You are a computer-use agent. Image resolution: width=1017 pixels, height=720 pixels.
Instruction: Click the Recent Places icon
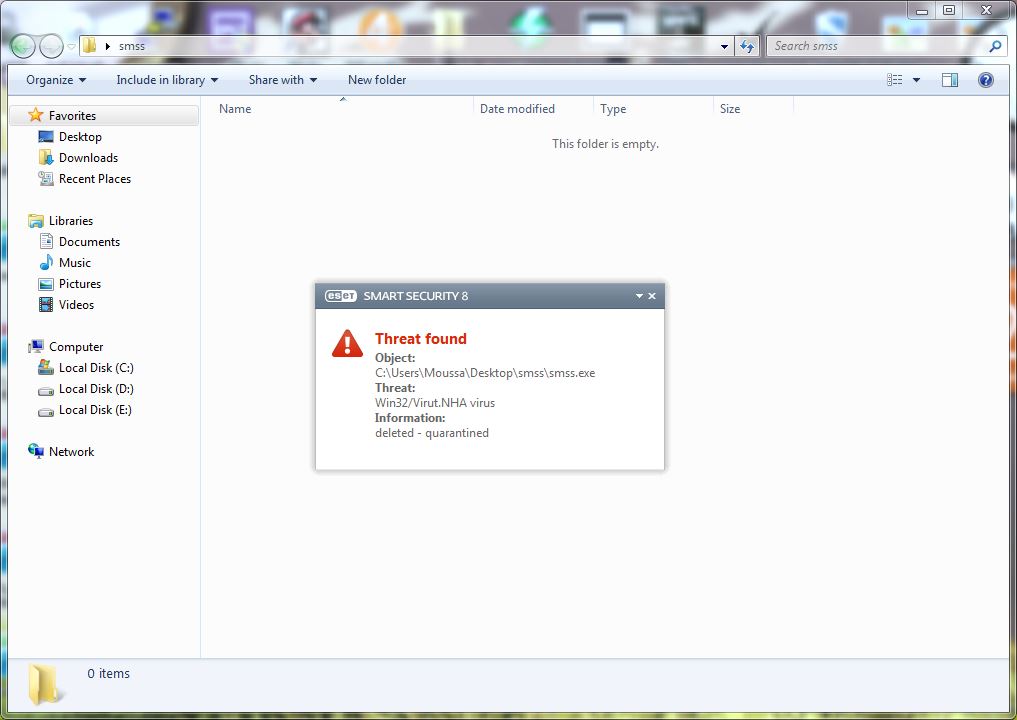tap(45, 178)
